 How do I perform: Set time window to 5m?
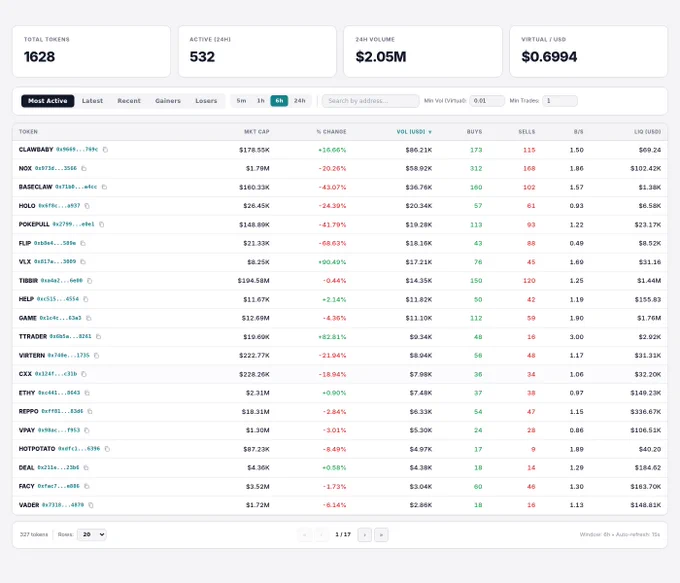242,101
